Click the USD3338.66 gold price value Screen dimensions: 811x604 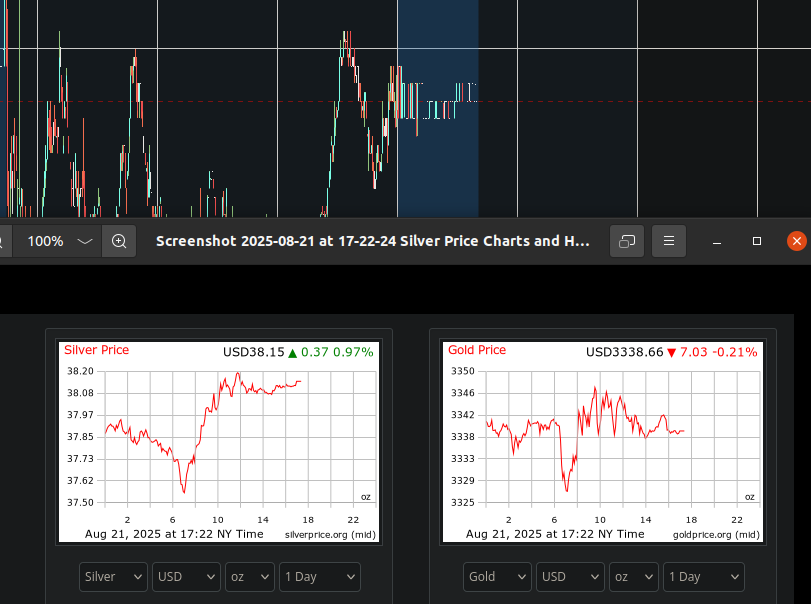[624, 352]
